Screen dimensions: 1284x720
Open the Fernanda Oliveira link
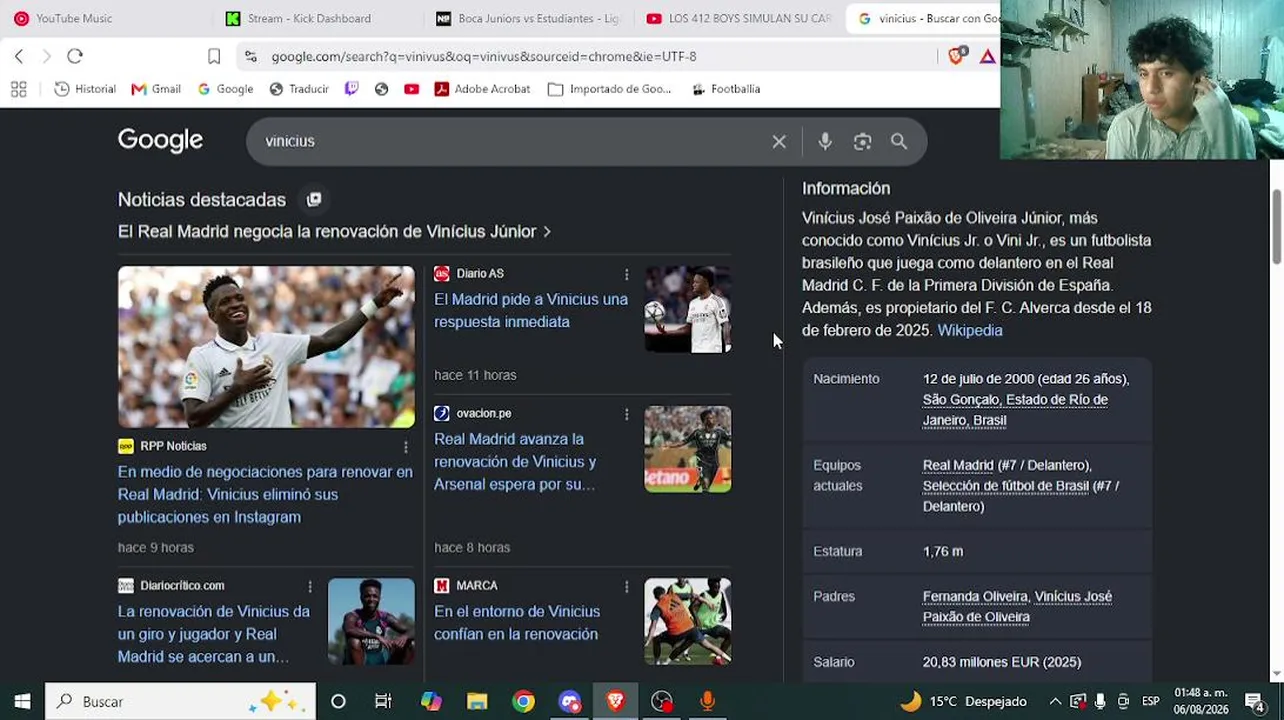point(975,597)
